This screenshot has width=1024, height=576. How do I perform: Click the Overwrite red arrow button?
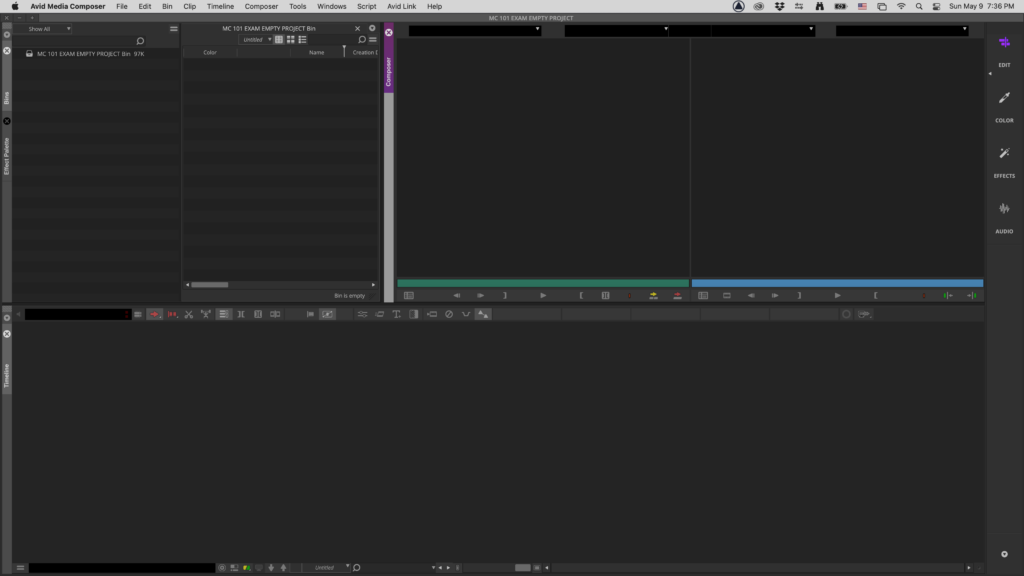pyautogui.click(x=678, y=296)
